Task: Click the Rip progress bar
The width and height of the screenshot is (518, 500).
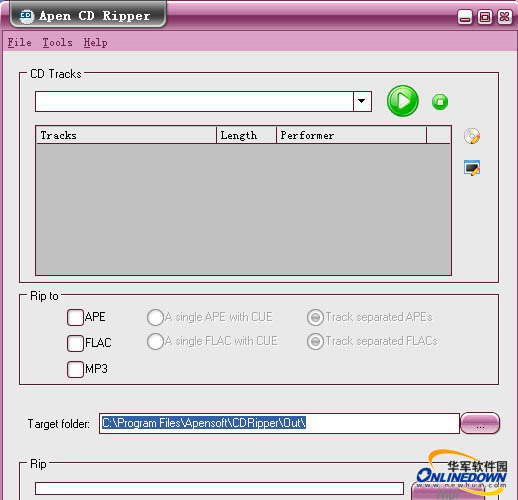Action: (x=219, y=488)
